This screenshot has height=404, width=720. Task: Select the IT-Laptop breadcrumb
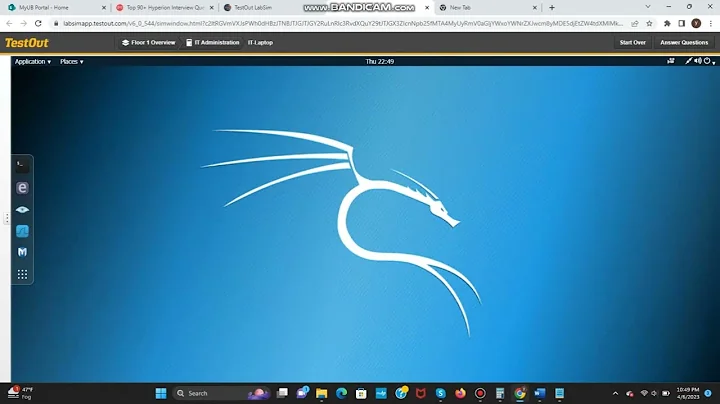click(x=260, y=43)
